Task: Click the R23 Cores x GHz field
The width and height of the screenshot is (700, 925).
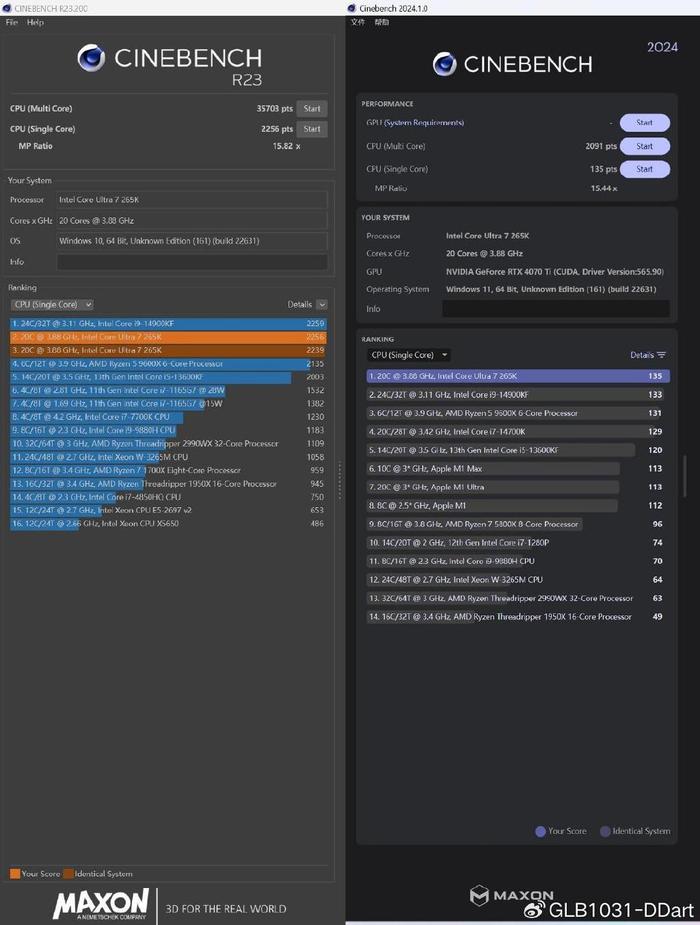Action: pyautogui.click(x=192, y=221)
